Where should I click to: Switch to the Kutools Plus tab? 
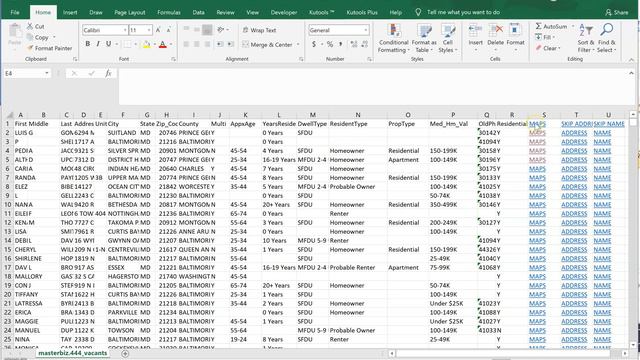tap(362, 12)
